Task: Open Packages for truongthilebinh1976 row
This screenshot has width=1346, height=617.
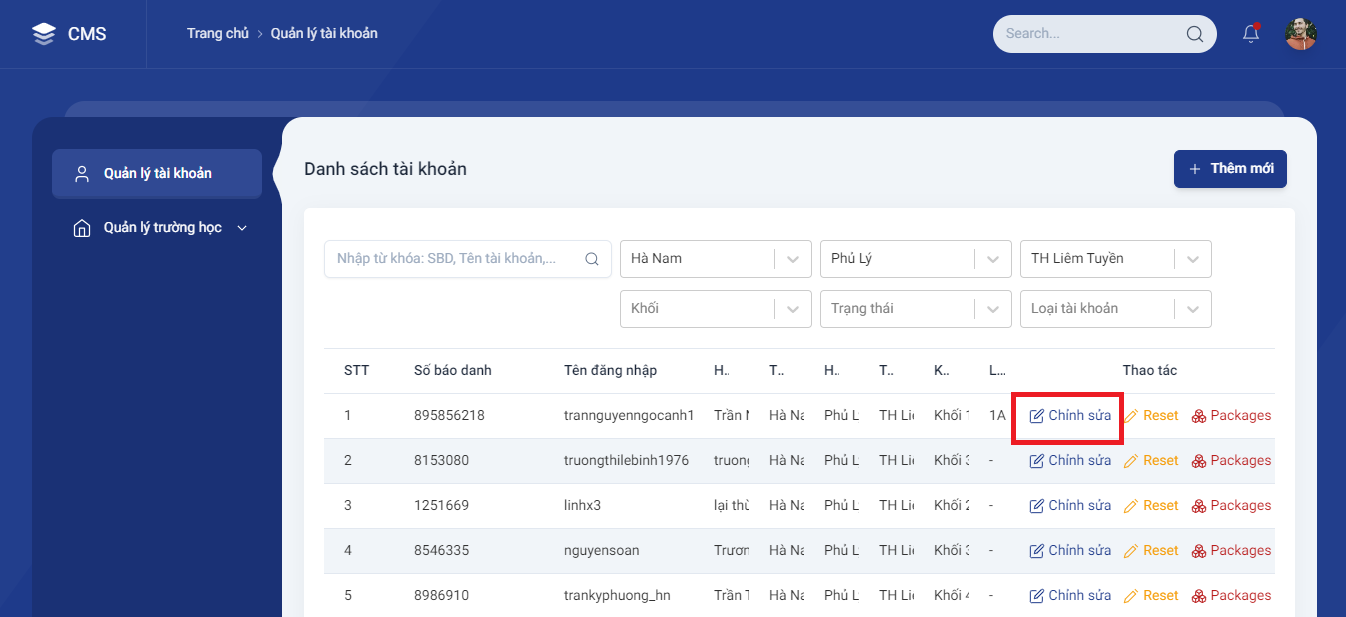Action: coord(1231,461)
